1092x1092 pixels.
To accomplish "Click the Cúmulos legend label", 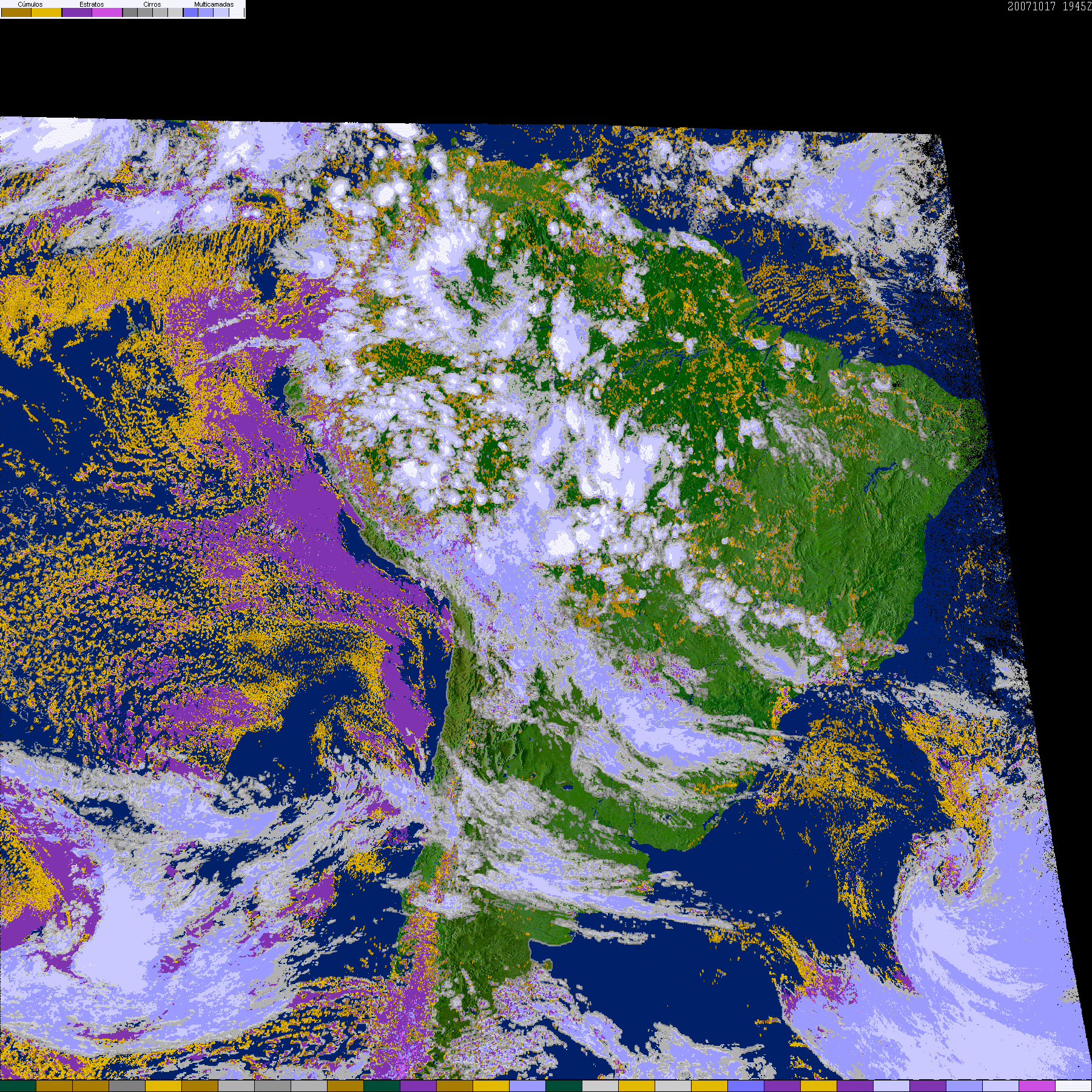I will tap(30, 4).
